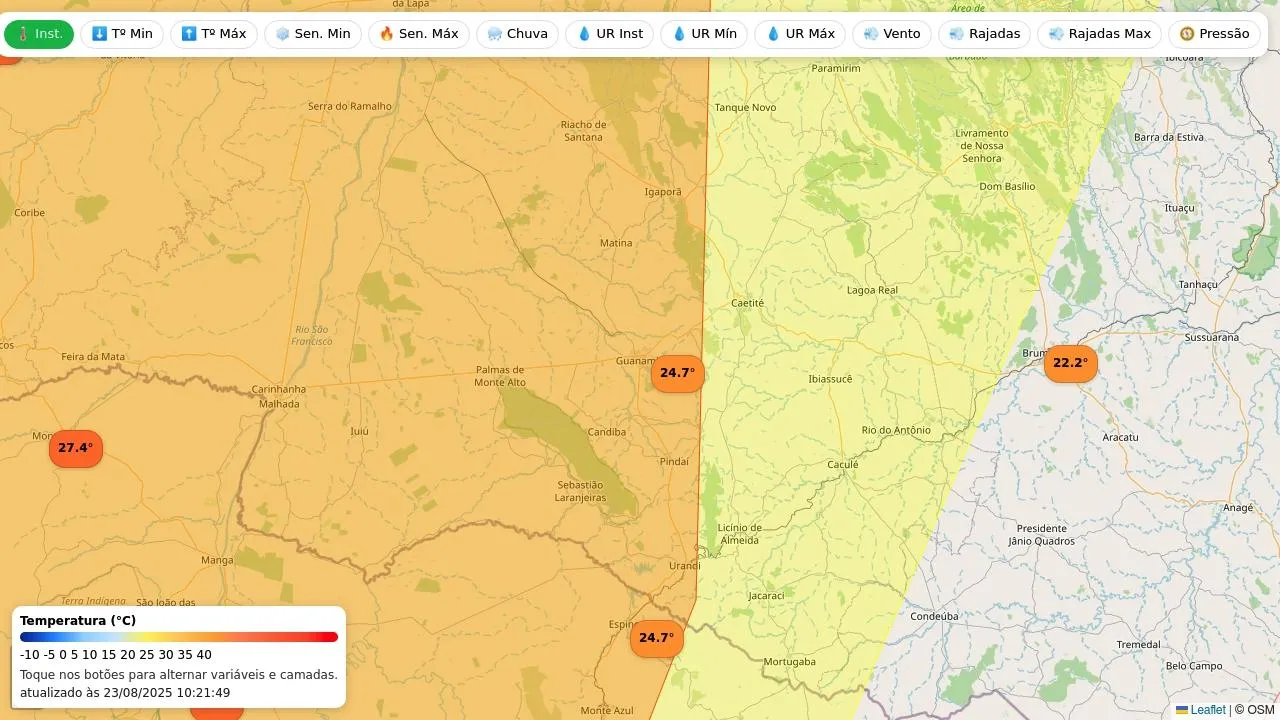Switch to Tº Máx layer
Screen dimensions: 1280x720
click(213, 34)
